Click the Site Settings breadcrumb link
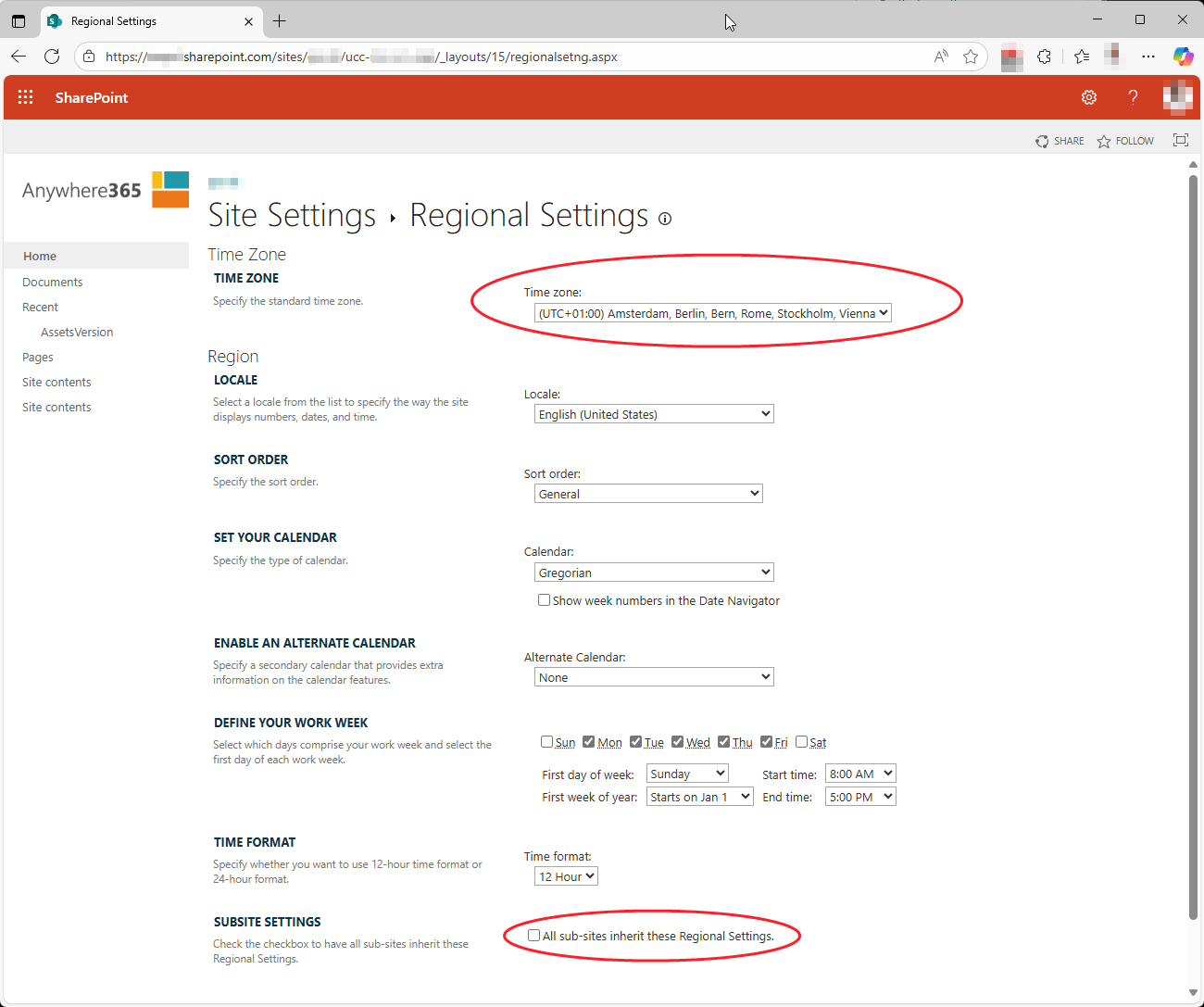 [x=292, y=215]
